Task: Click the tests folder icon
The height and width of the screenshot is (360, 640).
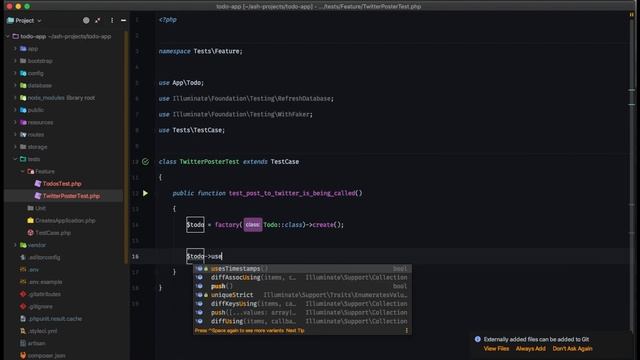Action: point(23,159)
